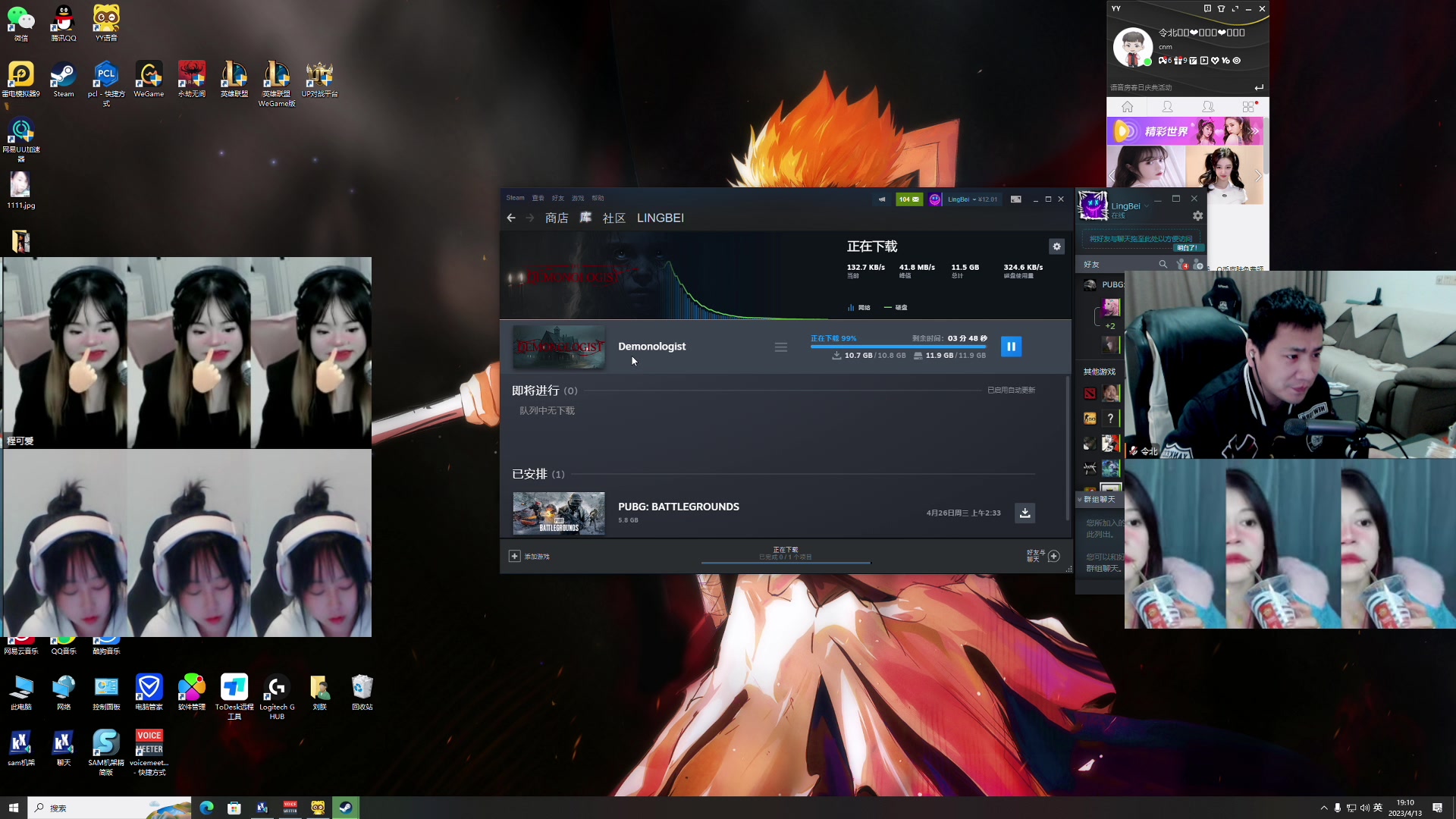The image size is (1456, 819).
Task: Open the 查看 view menu in Steam
Action: tap(538, 198)
